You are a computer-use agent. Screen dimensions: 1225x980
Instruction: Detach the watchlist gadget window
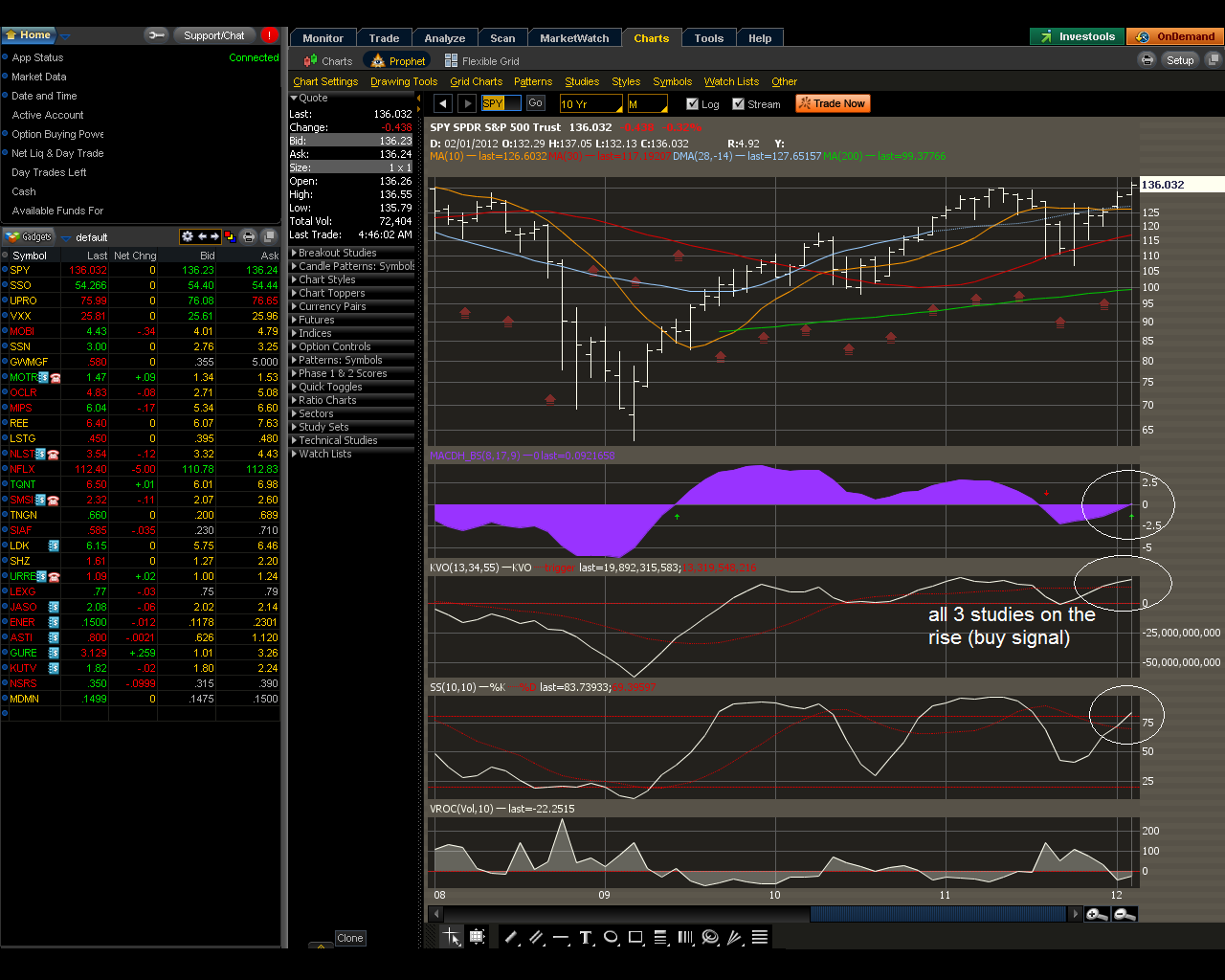click(269, 236)
